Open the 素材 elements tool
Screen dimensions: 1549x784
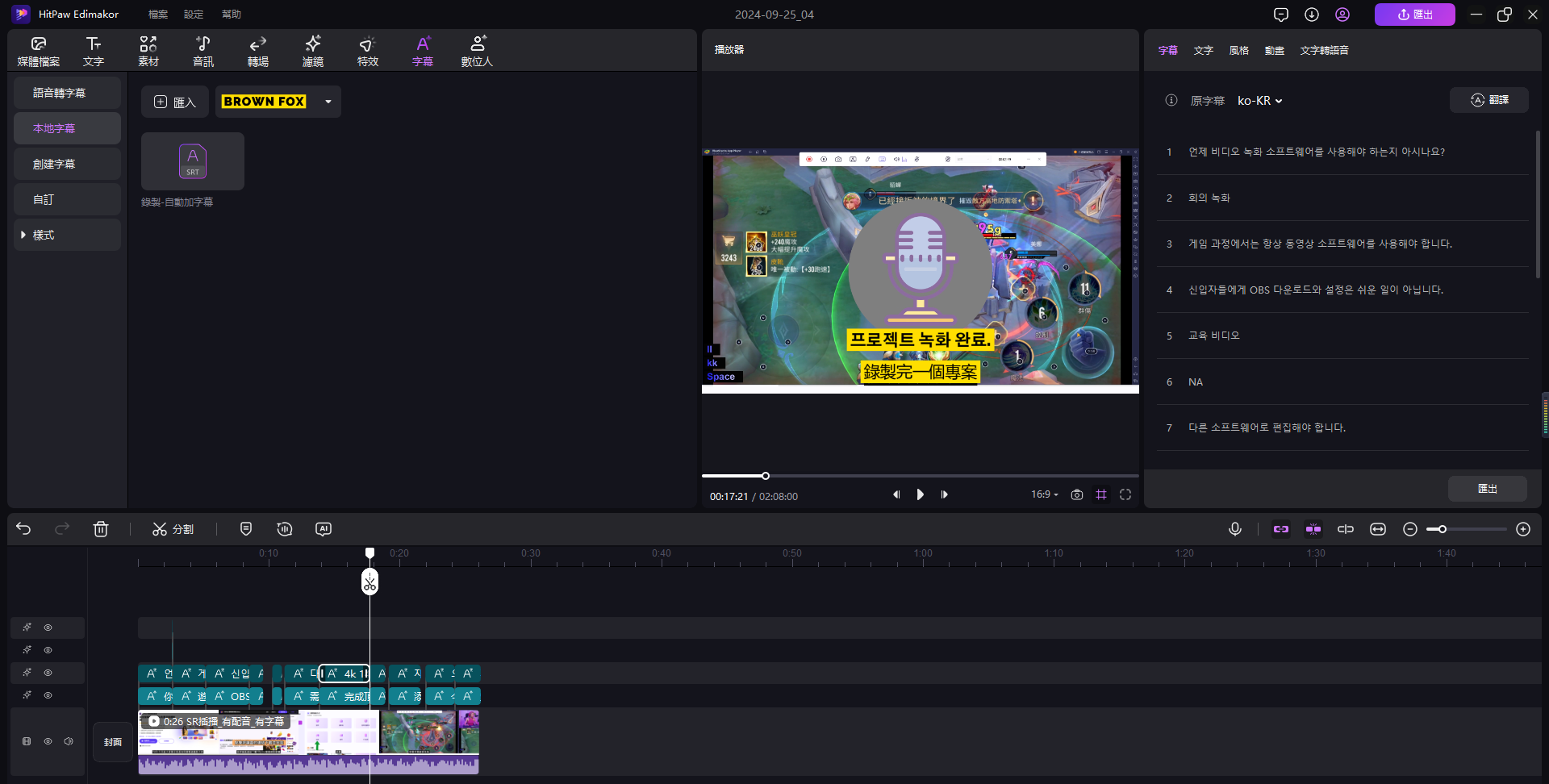[148, 51]
